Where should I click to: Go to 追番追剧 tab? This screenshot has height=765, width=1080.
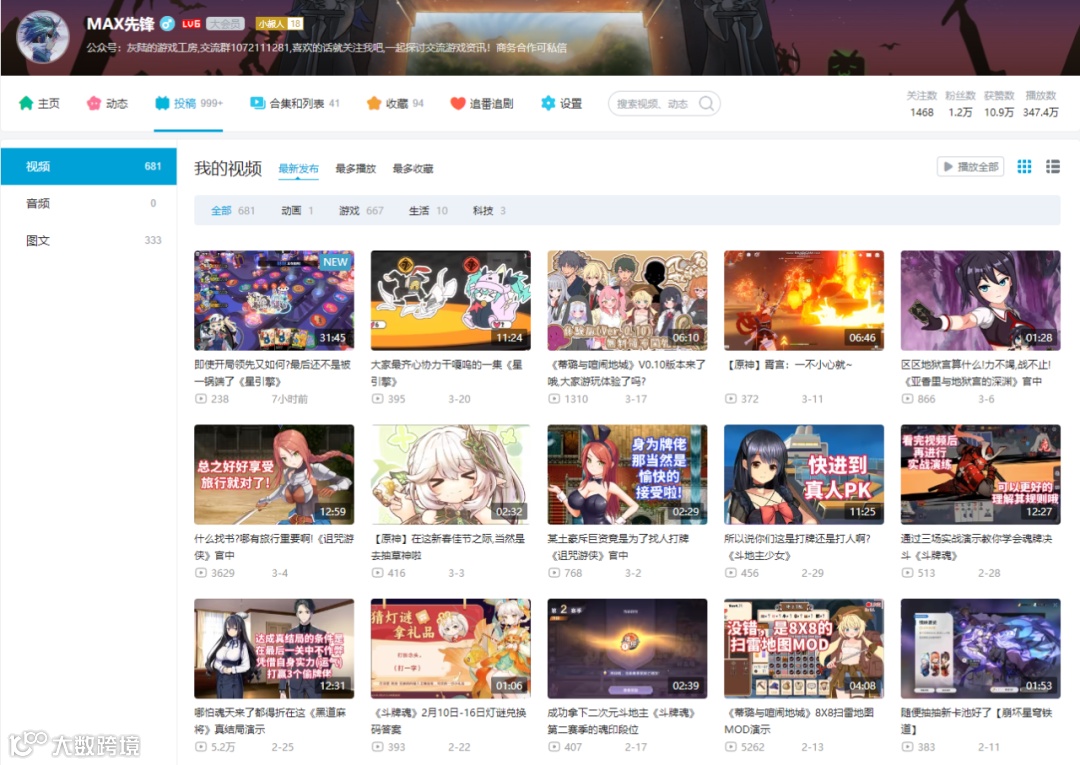pos(481,103)
